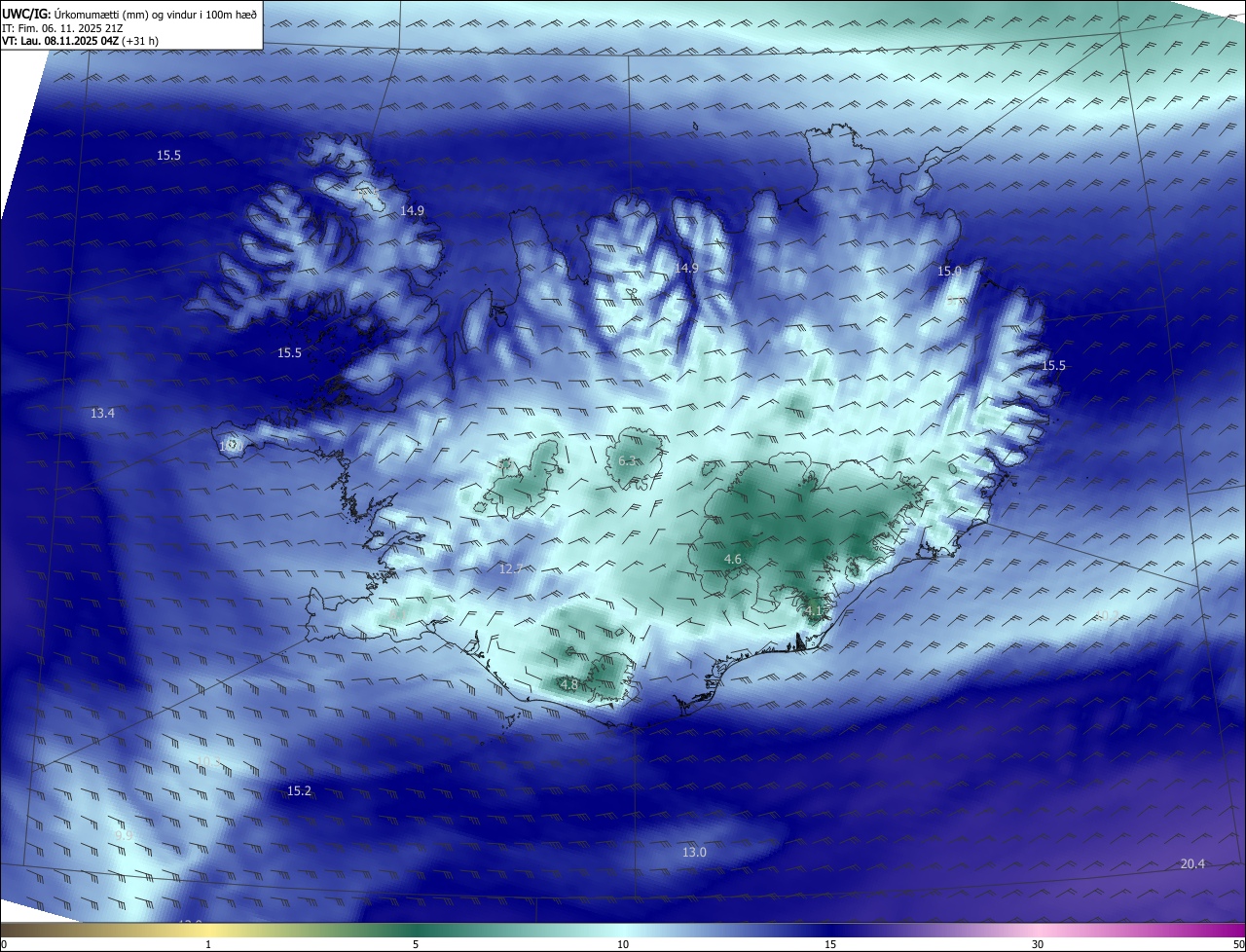Click the 5 tick on the colour scale

pos(416,944)
